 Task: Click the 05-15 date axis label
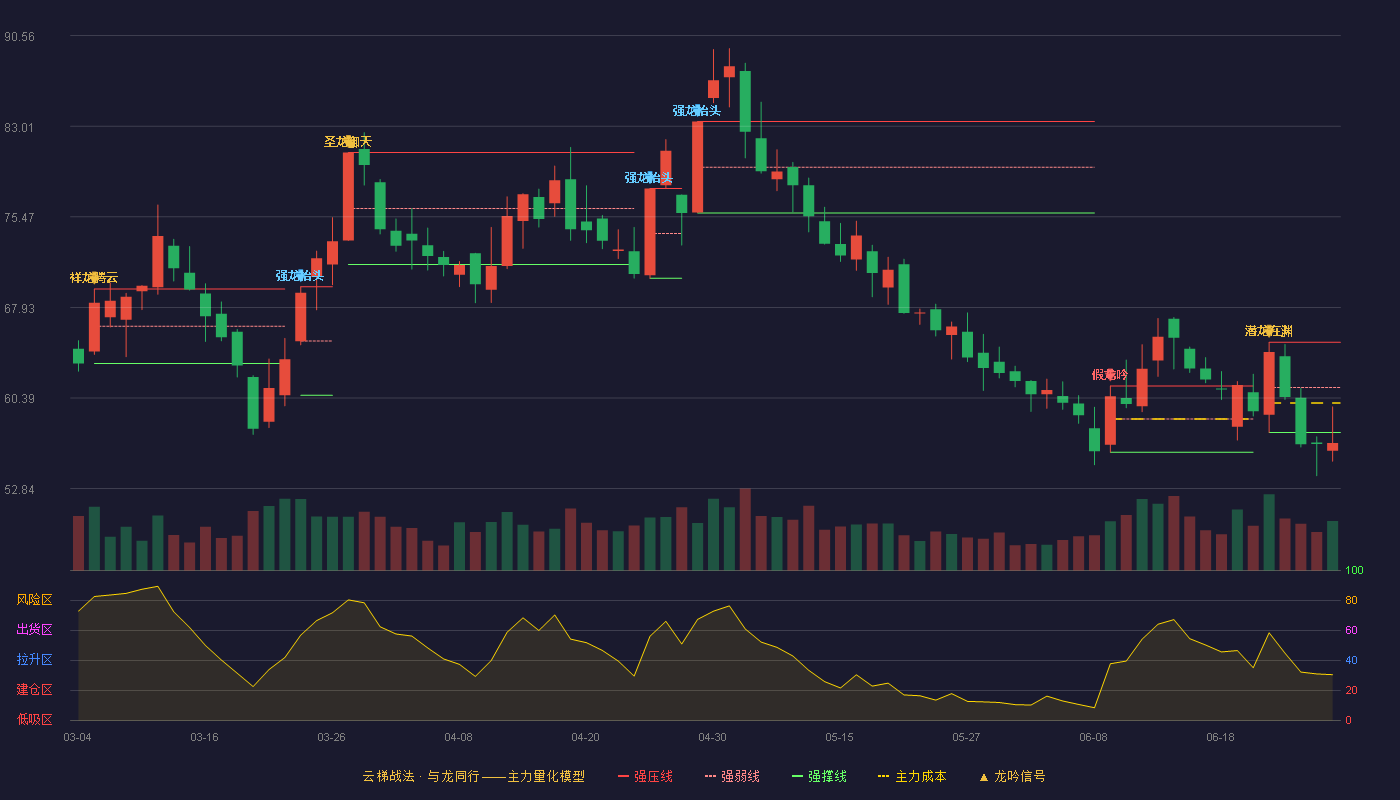click(x=839, y=737)
